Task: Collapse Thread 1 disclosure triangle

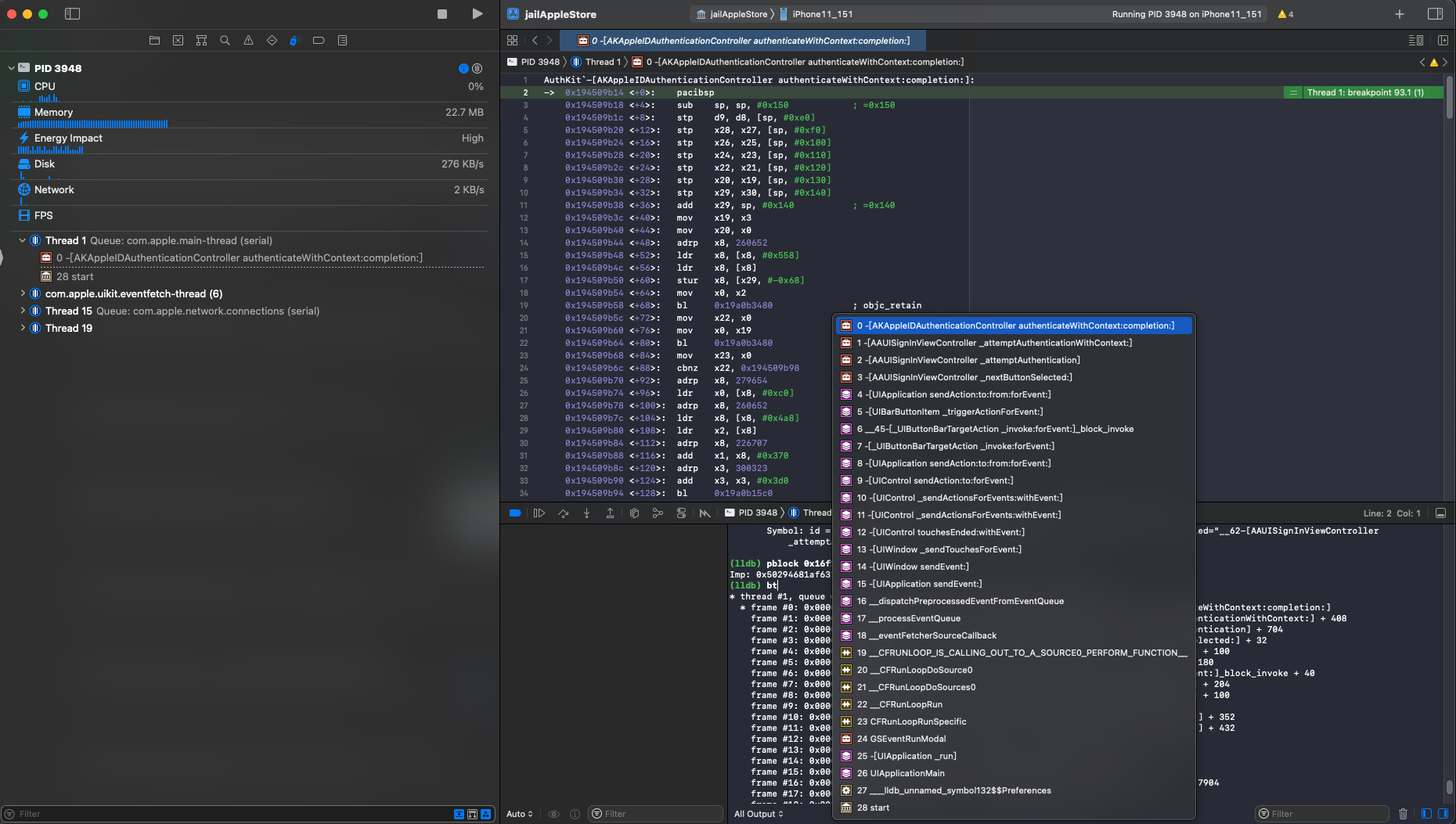Action: pyautogui.click(x=22, y=240)
